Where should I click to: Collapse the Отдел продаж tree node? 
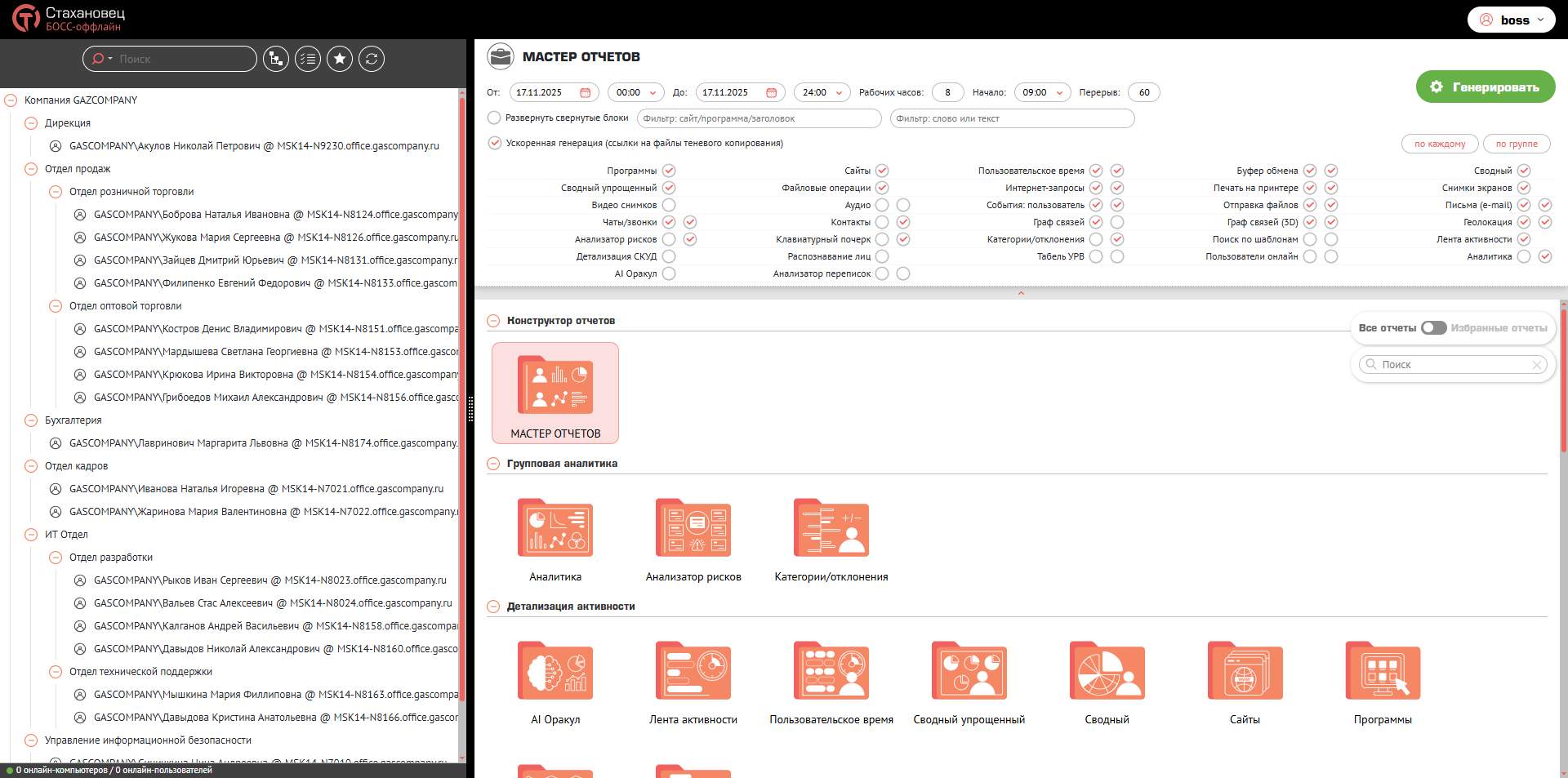[x=31, y=169]
